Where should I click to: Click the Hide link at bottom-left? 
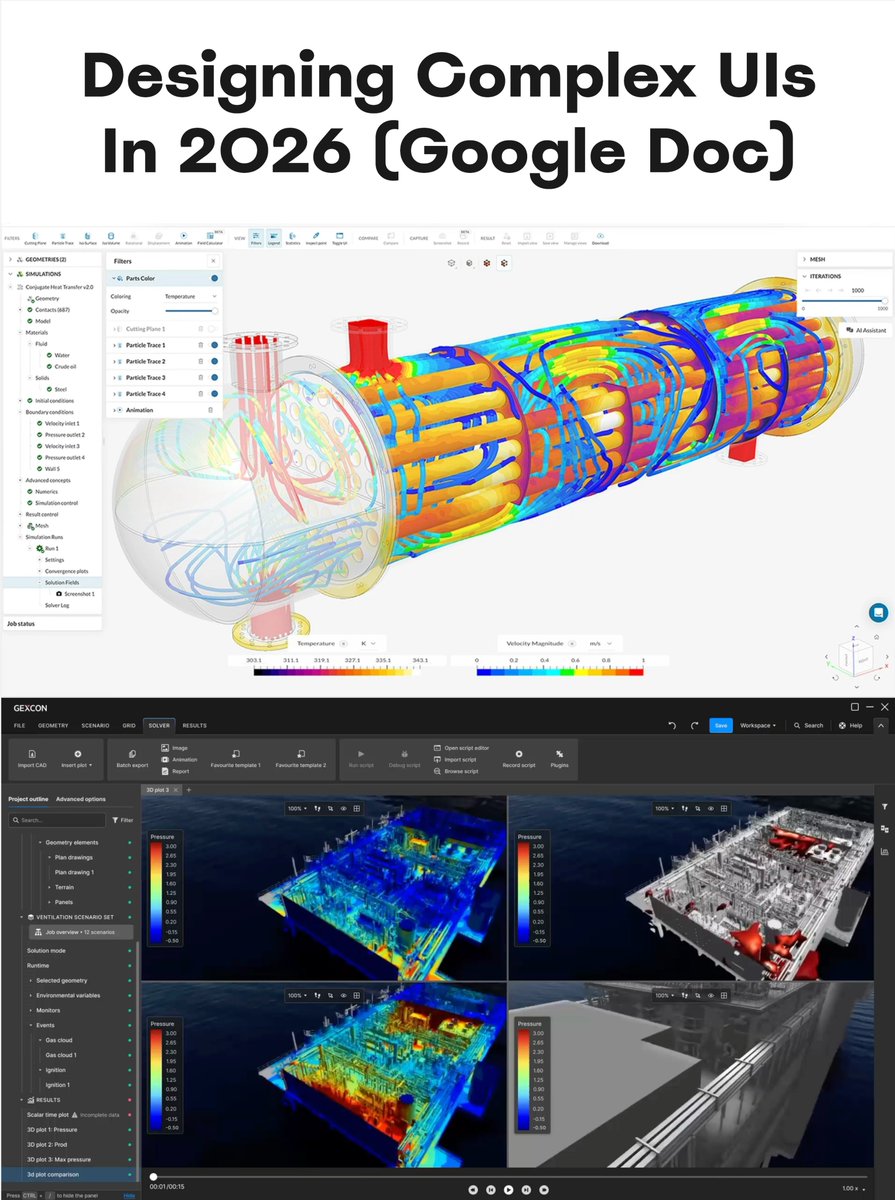point(129,1195)
